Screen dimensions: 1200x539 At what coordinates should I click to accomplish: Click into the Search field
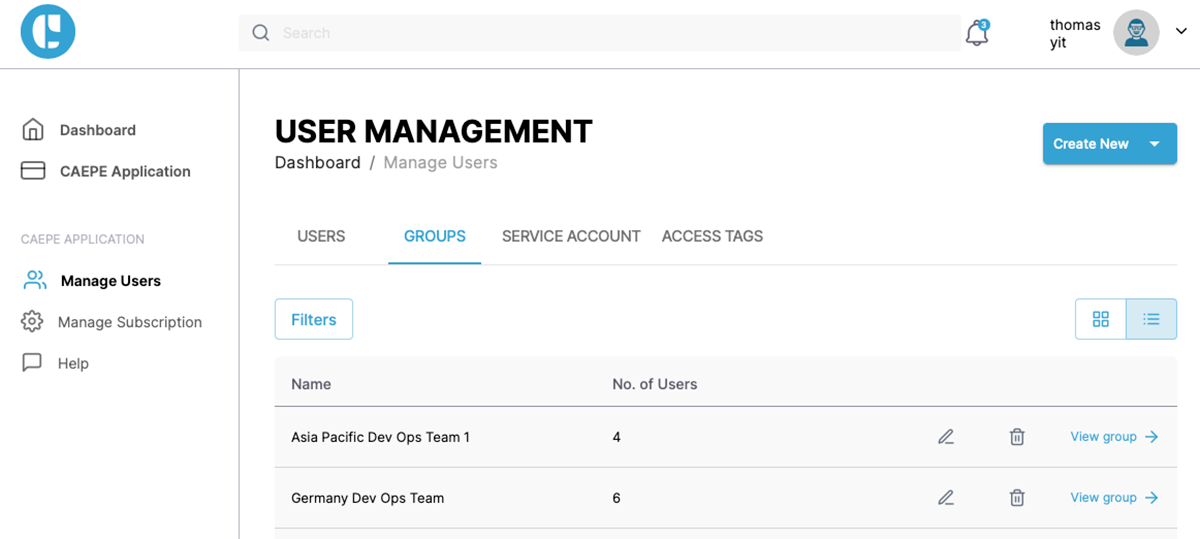[600, 33]
